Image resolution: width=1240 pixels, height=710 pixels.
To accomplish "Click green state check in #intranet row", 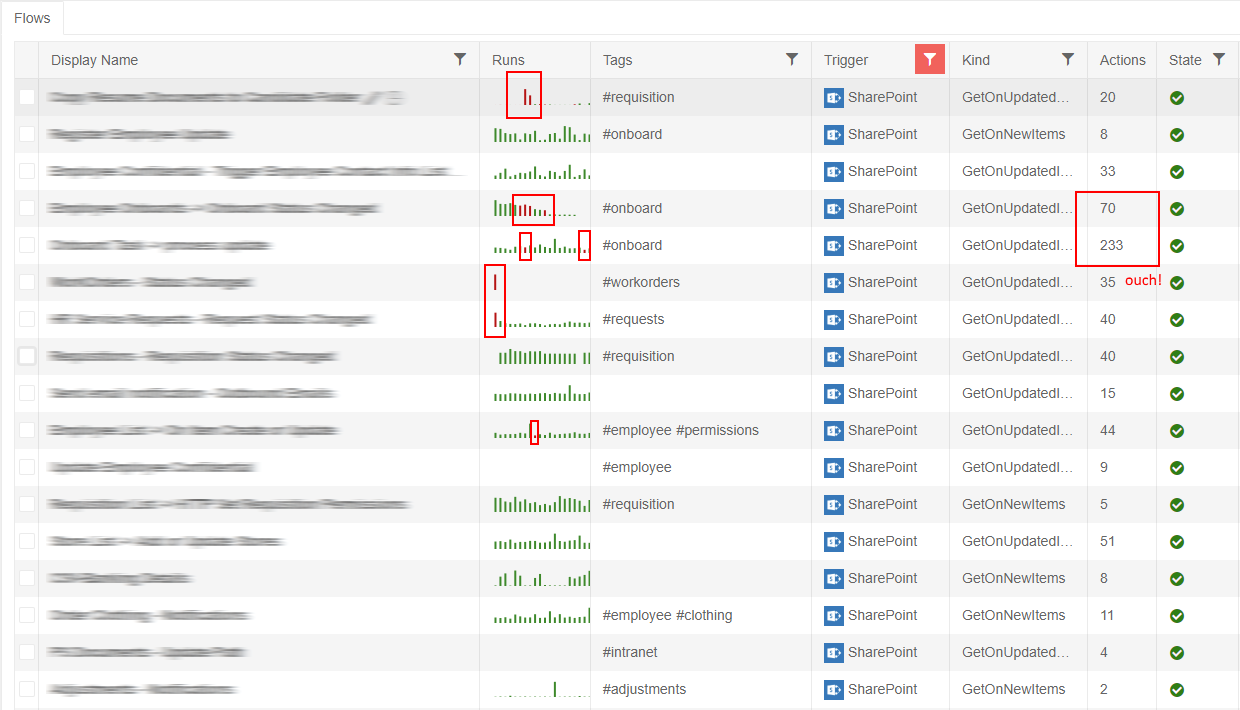I will click(x=1177, y=653).
